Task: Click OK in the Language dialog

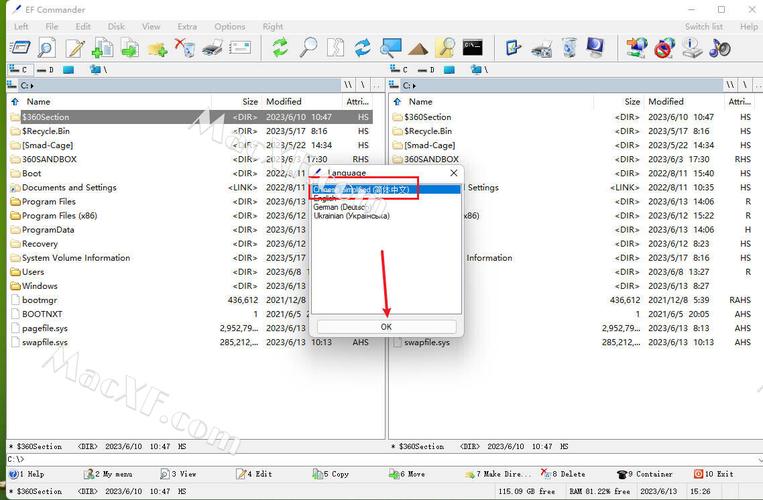Action: click(386, 327)
